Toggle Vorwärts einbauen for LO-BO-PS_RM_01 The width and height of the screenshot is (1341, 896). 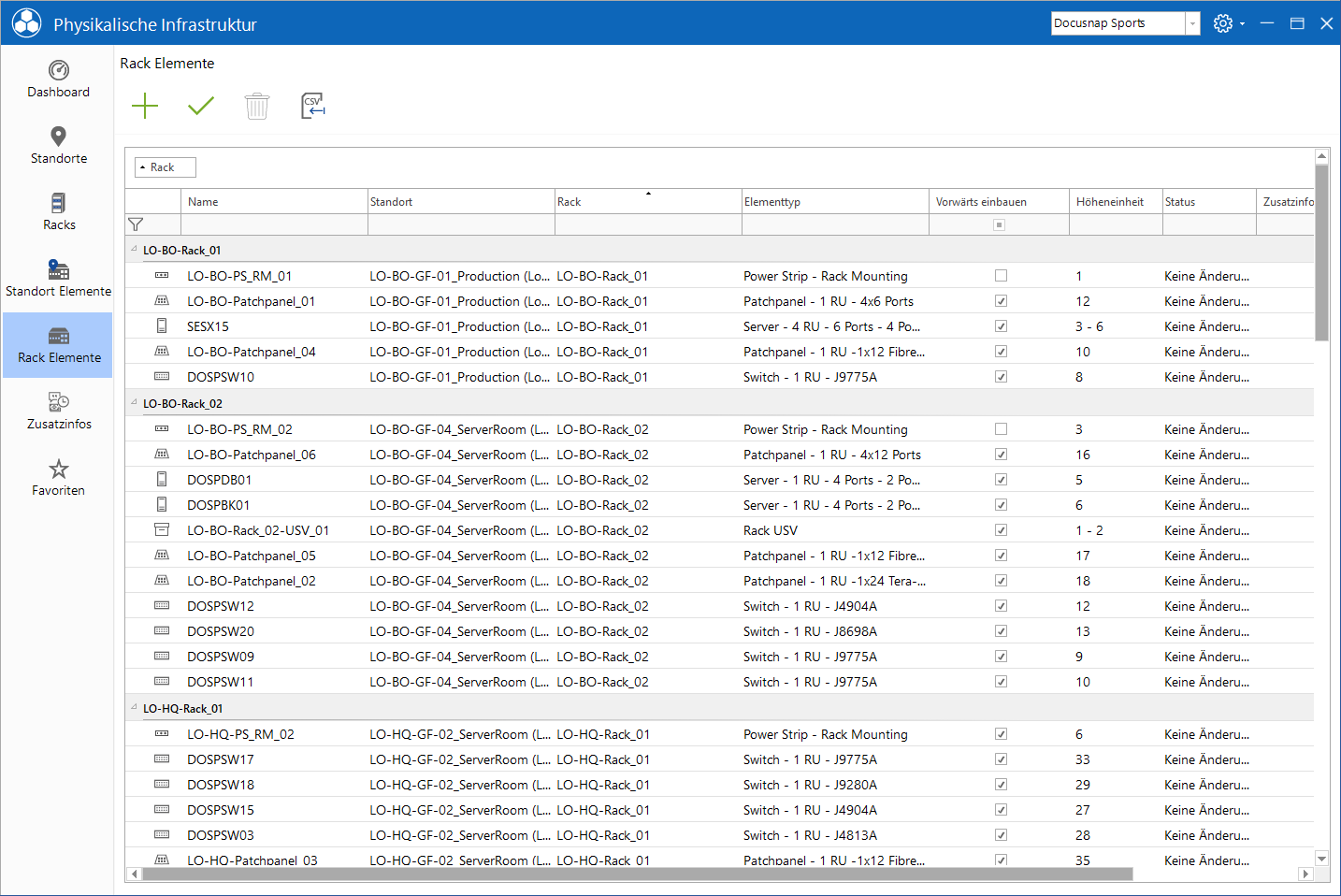(x=1001, y=276)
